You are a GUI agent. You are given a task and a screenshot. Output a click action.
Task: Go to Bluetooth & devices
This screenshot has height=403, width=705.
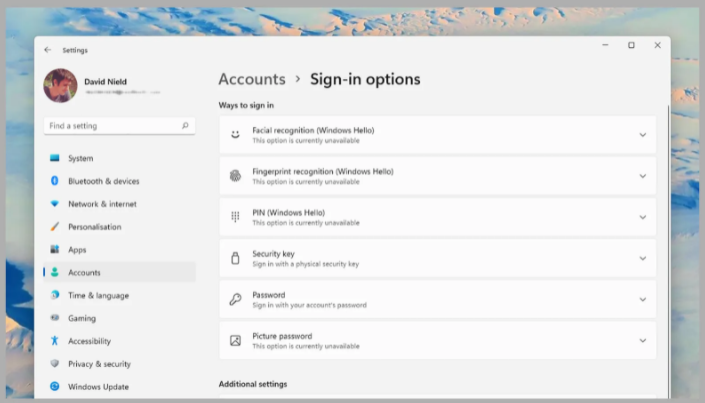point(120,181)
